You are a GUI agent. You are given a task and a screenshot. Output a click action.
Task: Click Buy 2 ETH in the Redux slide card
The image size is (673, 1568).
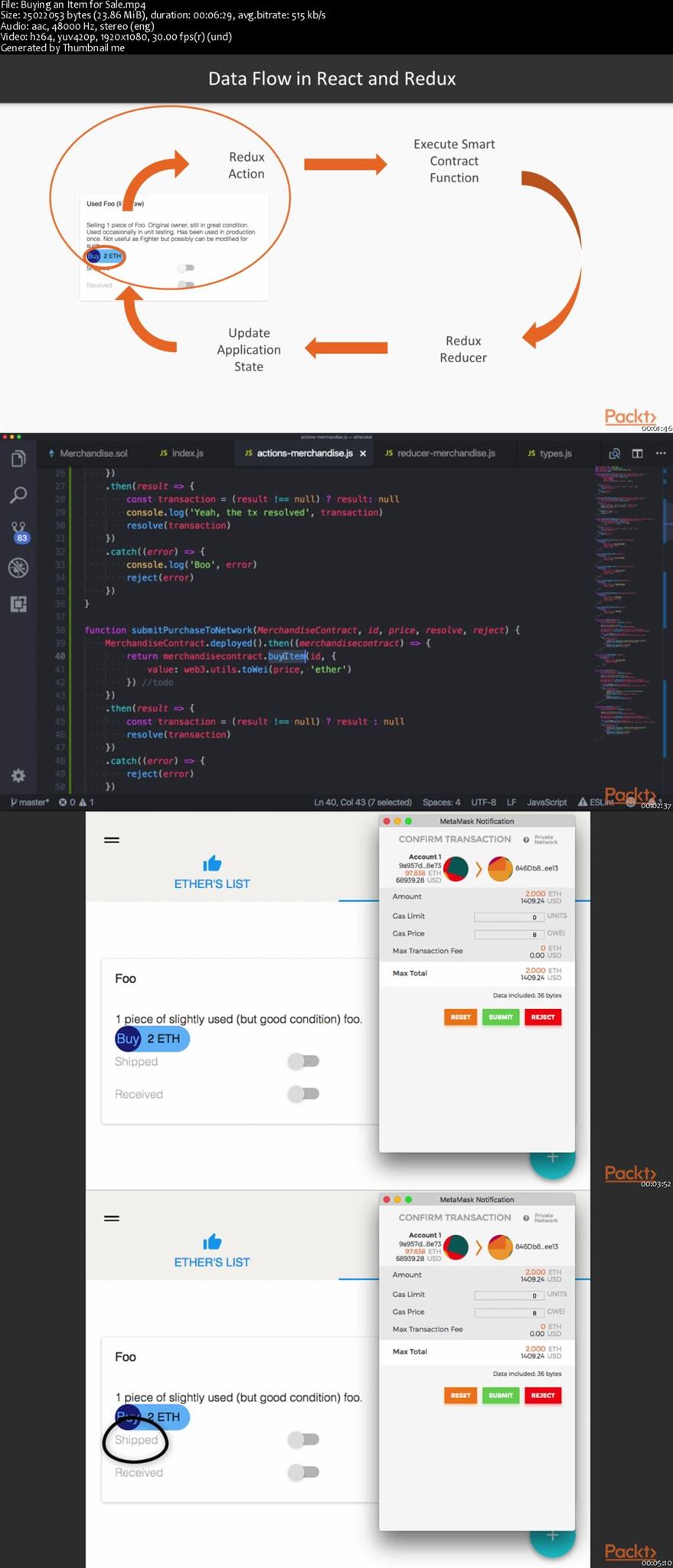[x=105, y=256]
